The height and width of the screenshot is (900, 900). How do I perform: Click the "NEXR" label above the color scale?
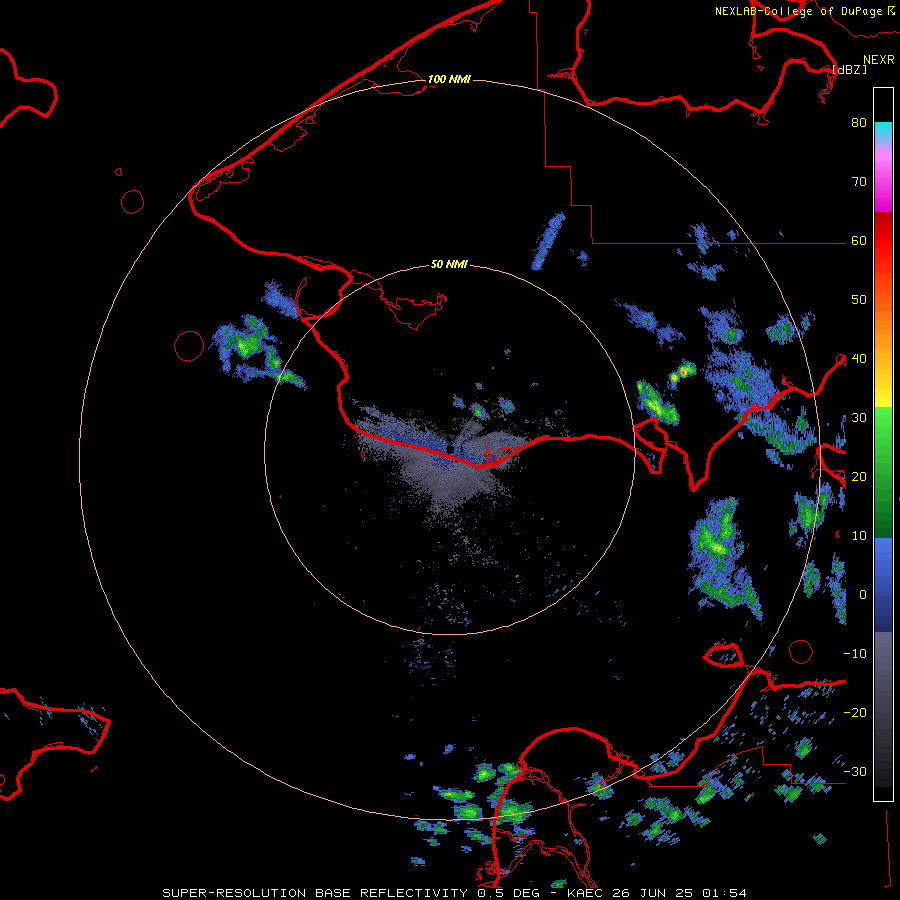point(879,60)
